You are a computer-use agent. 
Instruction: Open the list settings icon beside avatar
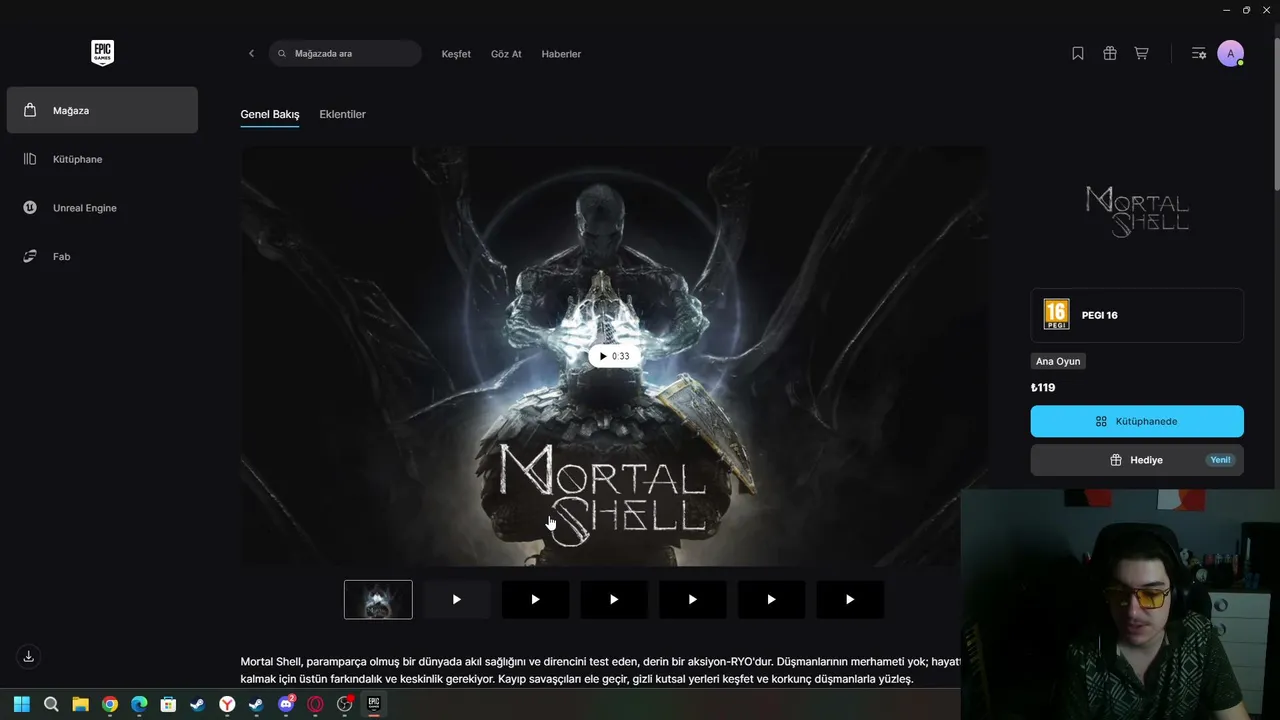click(x=1198, y=54)
